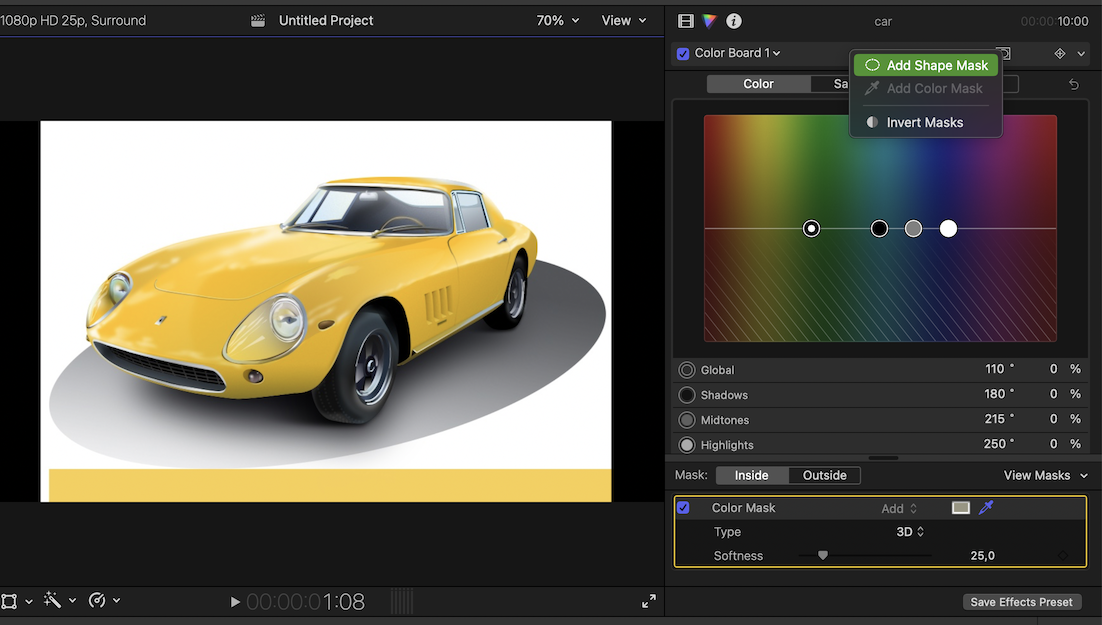Open the 70% zoom level dropdown
This screenshot has height=625, width=1102.
[x=557, y=21]
